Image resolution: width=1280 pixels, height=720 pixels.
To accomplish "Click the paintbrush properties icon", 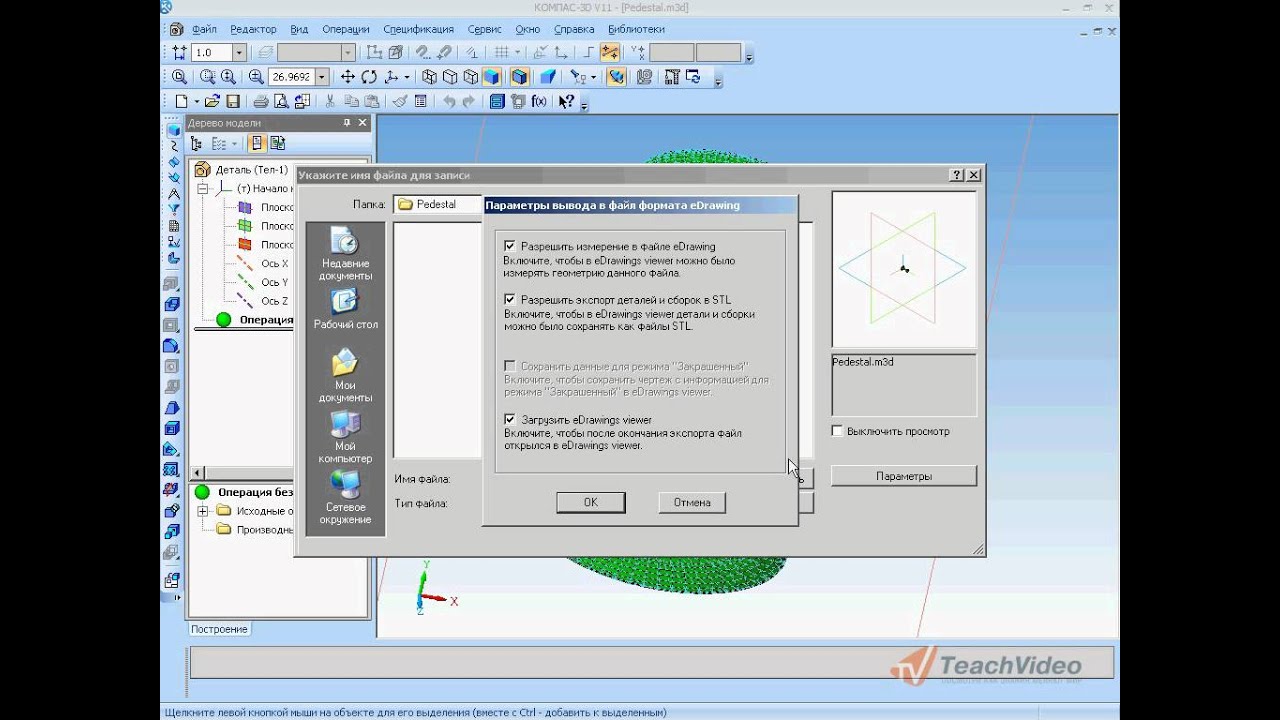I will point(400,101).
